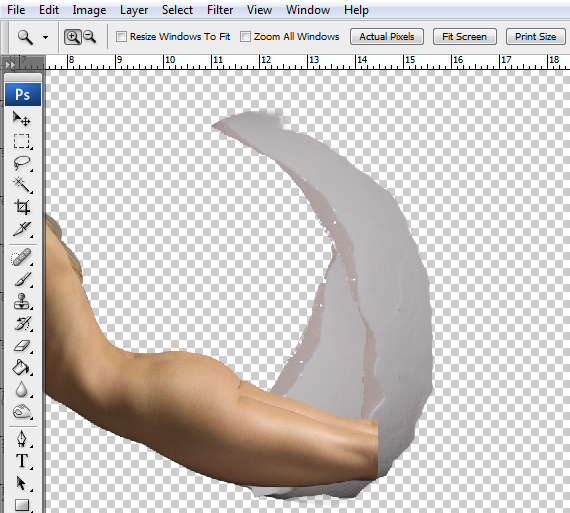This screenshot has height=513, width=570.
Task: Select the Clone Stamp tool
Action: pos(21,302)
